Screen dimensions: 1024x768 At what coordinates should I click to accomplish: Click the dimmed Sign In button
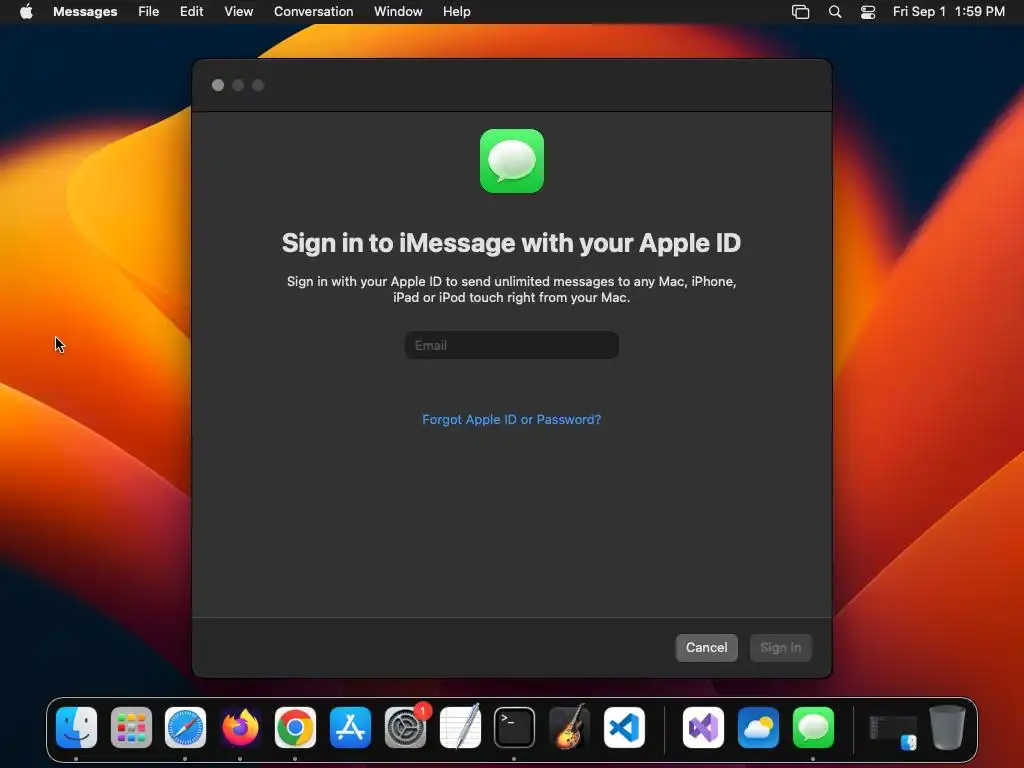click(780, 648)
